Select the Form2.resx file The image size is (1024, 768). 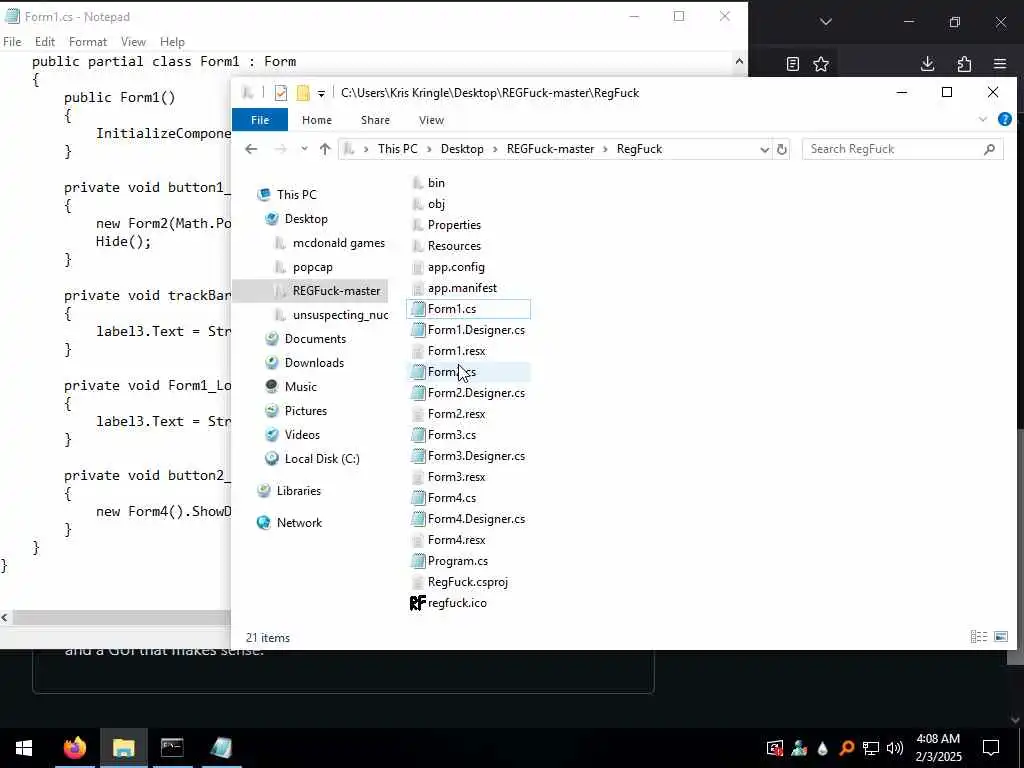(456, 414)
